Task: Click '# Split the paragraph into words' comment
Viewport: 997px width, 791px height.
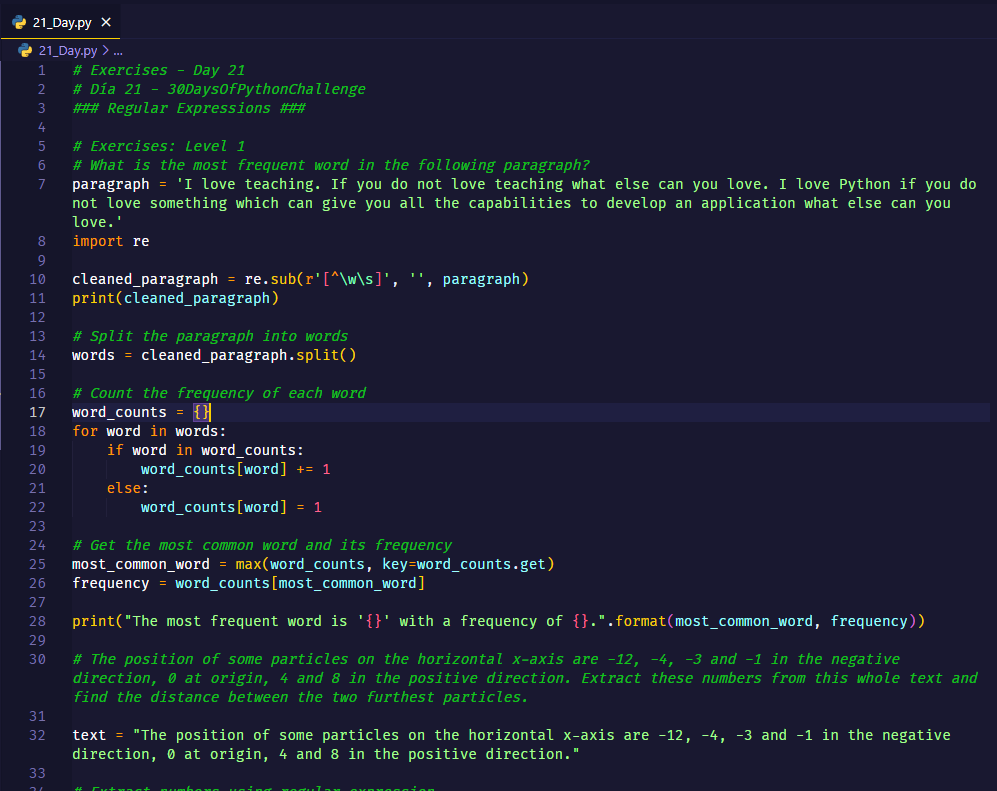Action: tap(210, 336)
